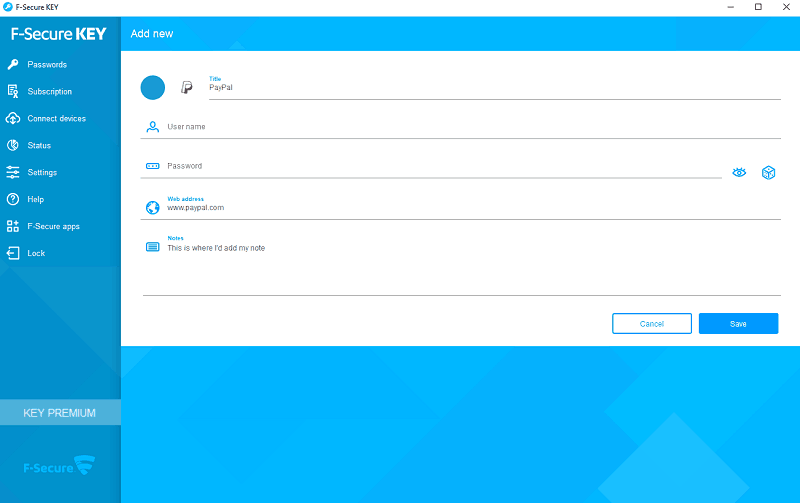Maximize the F-Secure KEY window
This screenshot has width=800, height=503.
pos(758,7)
